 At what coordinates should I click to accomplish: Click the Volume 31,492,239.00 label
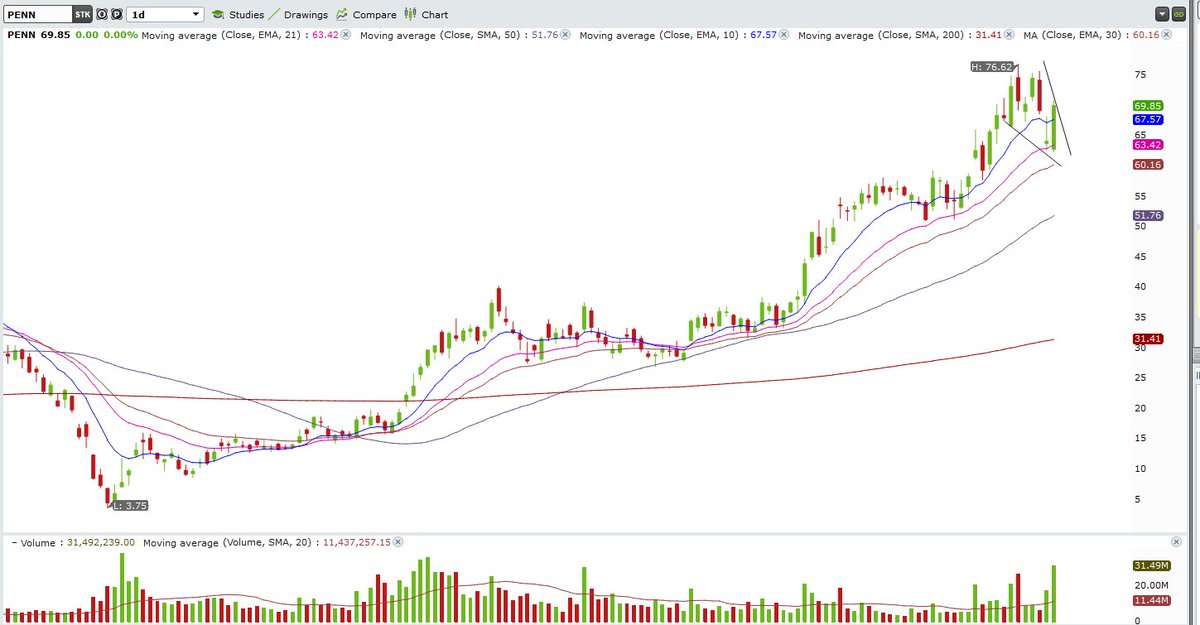pyautogui.click(x=79, y=542)
